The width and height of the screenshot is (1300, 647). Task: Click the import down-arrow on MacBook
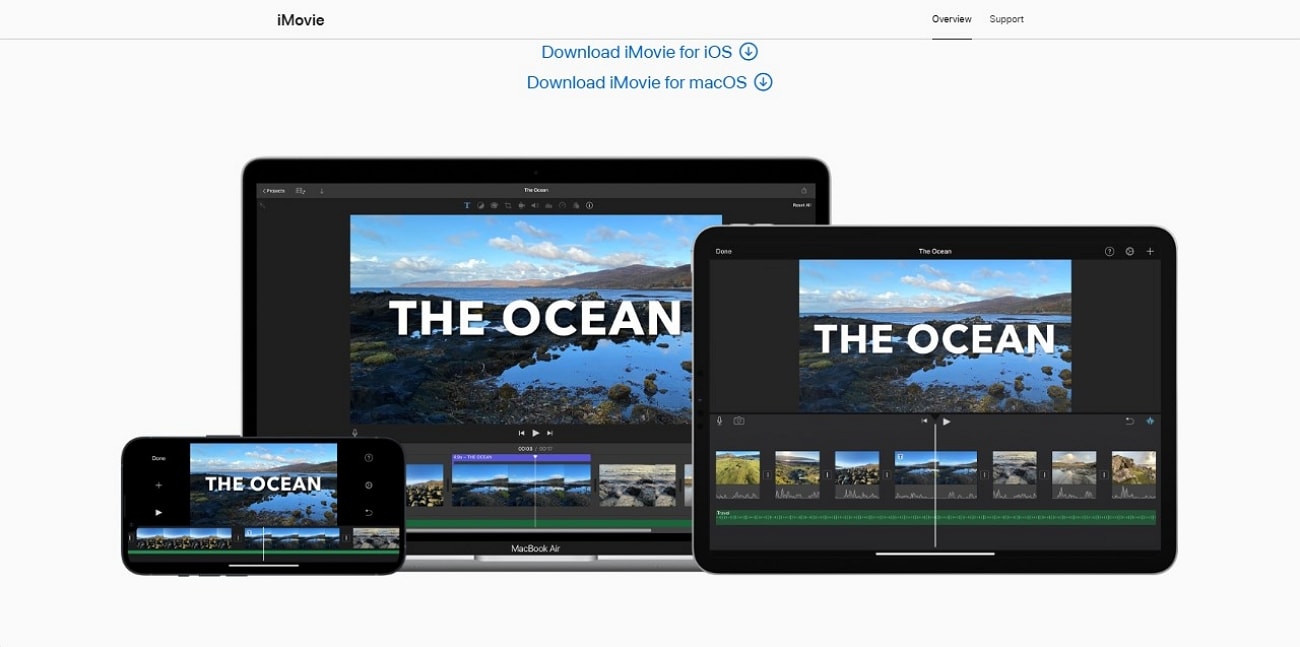[x=321, y=190]
